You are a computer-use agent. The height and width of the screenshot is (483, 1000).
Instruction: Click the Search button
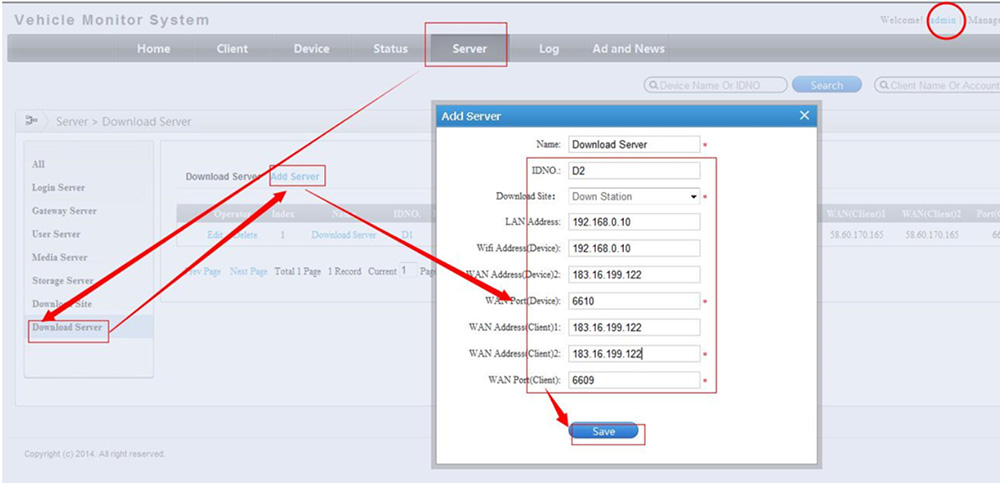pos(827,85)
